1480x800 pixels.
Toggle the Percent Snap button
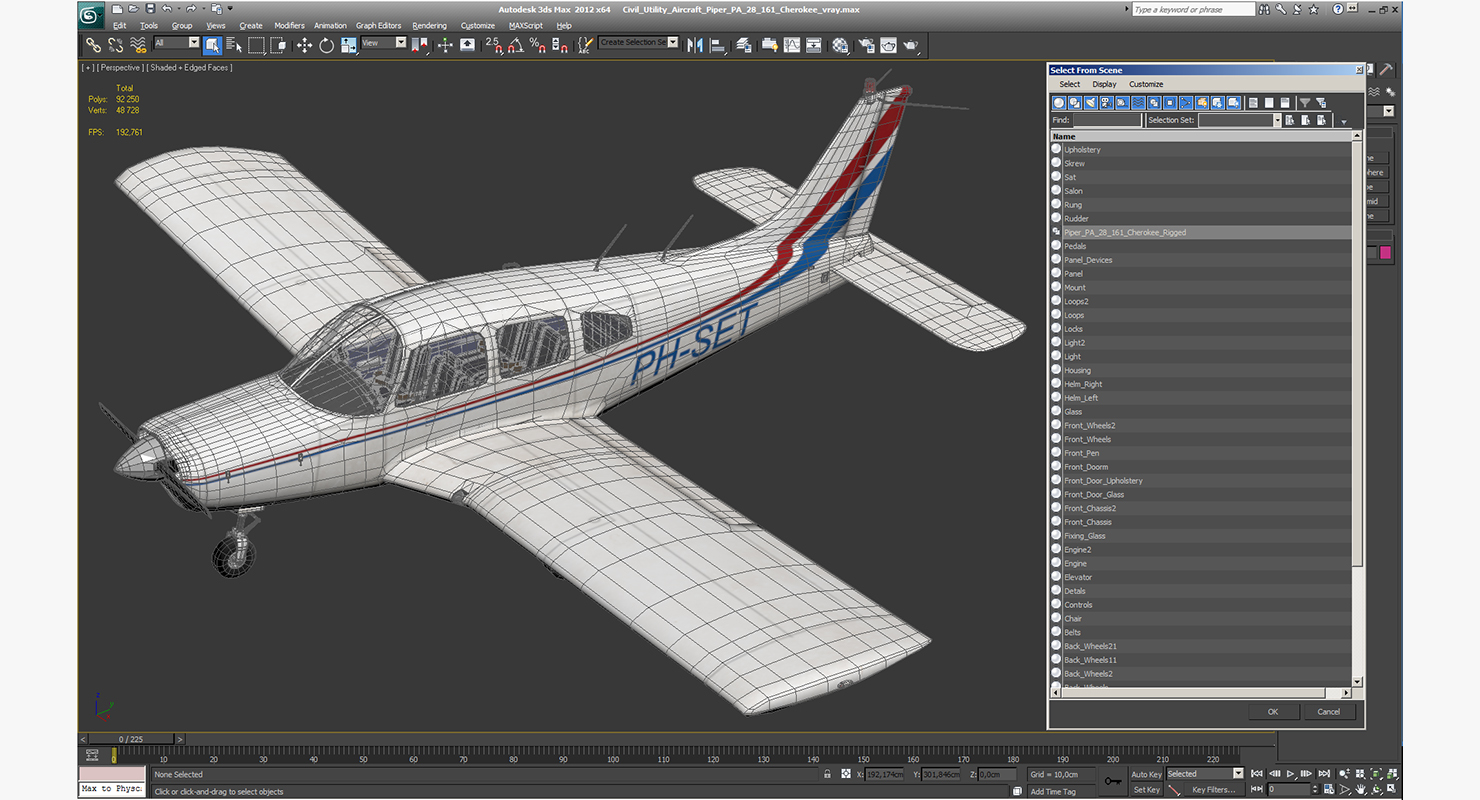(x=537, y=45)
